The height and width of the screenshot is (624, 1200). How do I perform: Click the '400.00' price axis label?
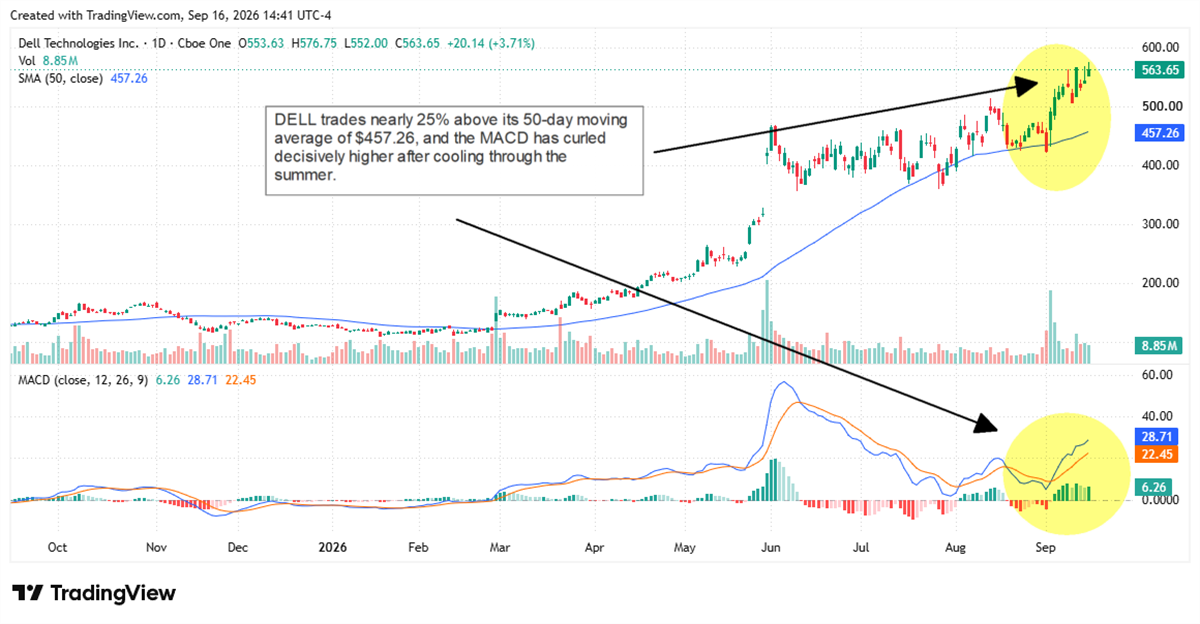click(1162, 165)
